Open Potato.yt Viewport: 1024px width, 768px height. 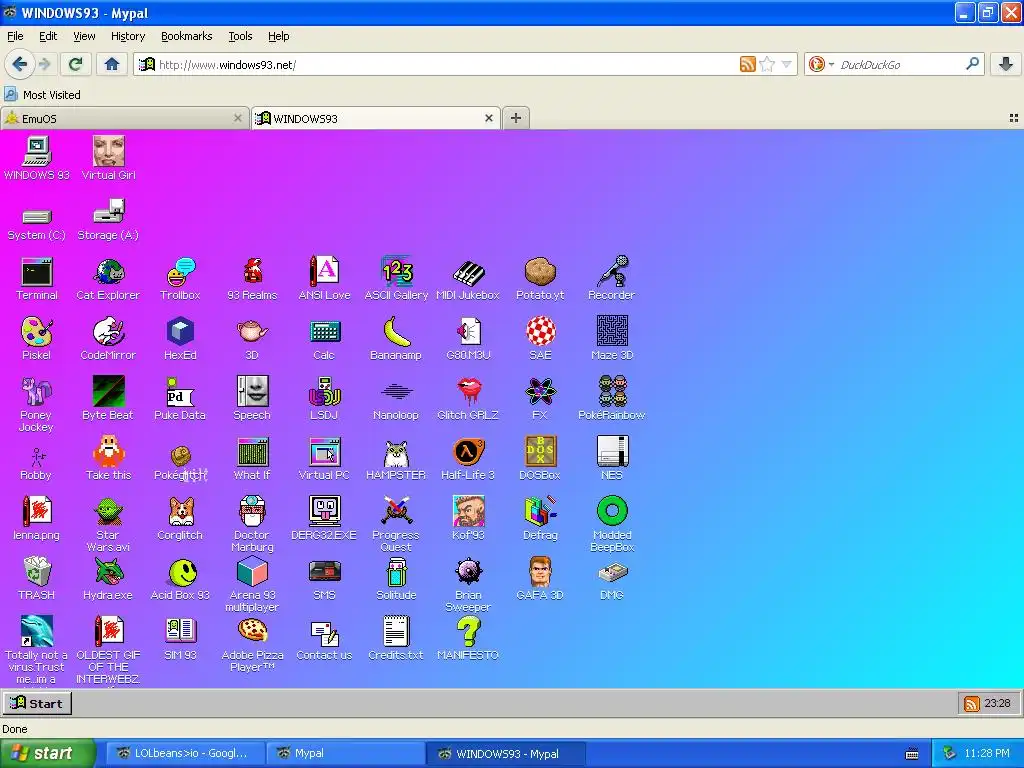coord(540,279)
